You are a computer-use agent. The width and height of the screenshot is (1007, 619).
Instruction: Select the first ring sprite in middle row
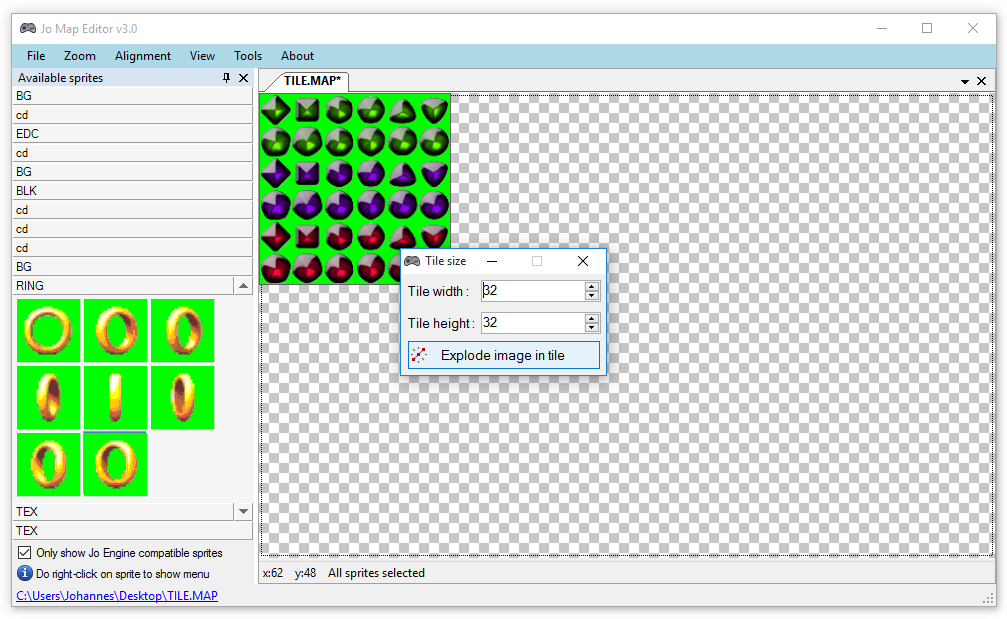48,397
